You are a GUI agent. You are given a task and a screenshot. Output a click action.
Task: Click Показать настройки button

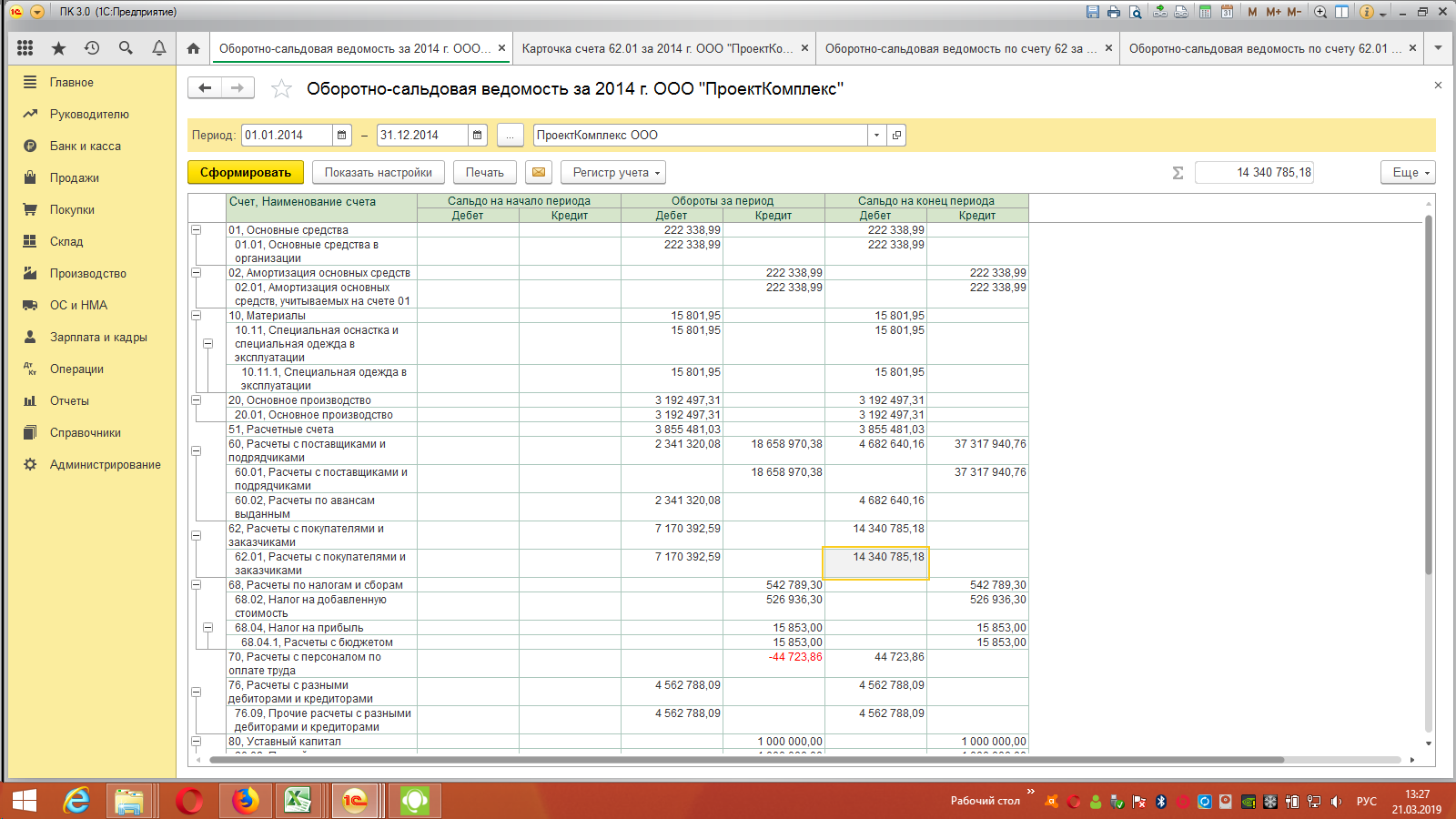point(379,172)
